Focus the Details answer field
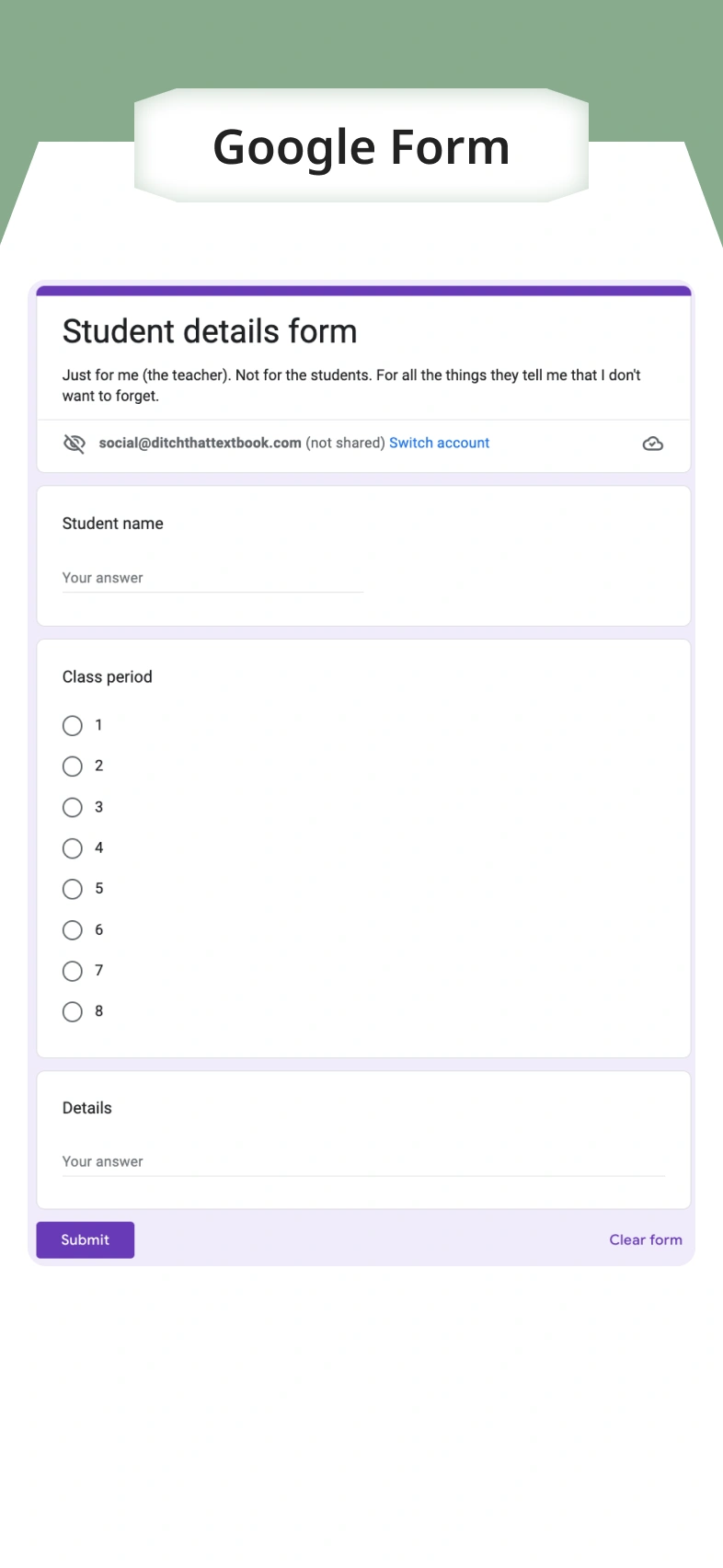The image size is (723, 1568). tap(362, 1162)
